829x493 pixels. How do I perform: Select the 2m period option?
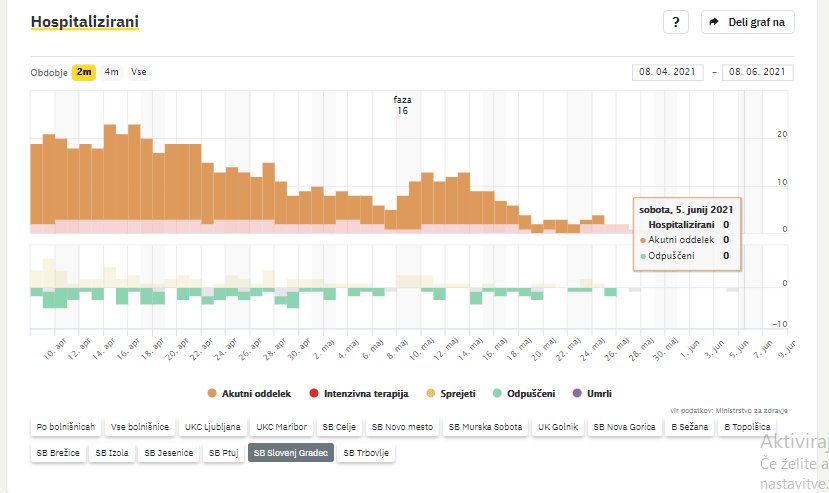click(x=84, y=72)
